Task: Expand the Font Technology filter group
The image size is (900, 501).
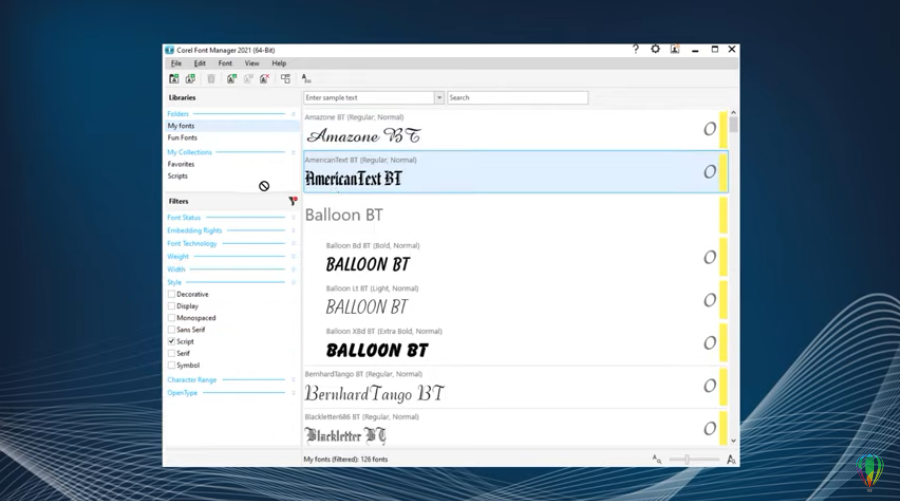Action: coord(293,243)
